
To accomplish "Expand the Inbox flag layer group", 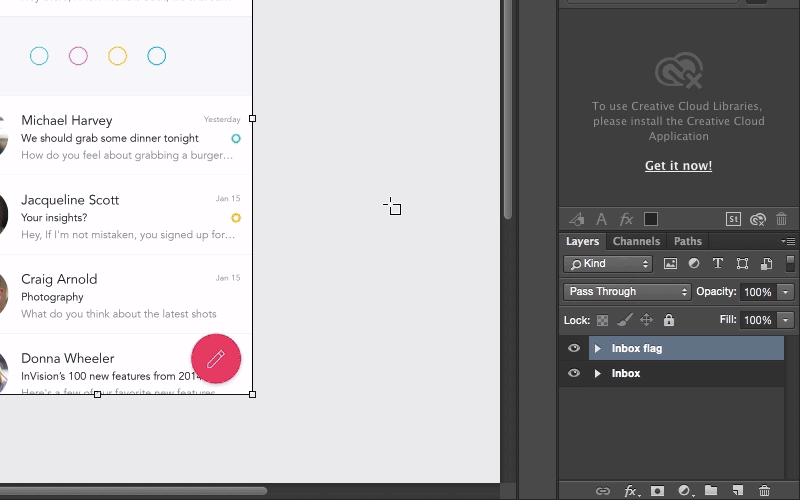I will [x=597, y=348].
